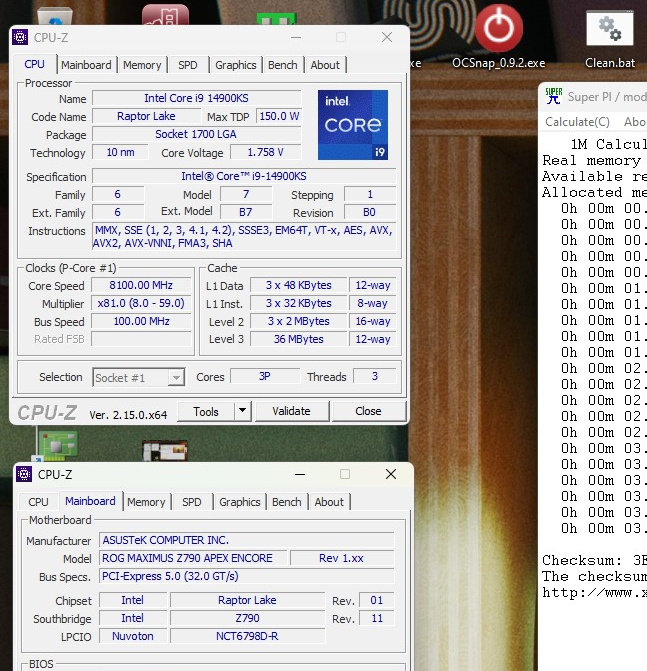Click the PCI-Express 5.0 (32.0 GT/s) bus field
Screen dimensions: 647x671
(x=246, y=576)
